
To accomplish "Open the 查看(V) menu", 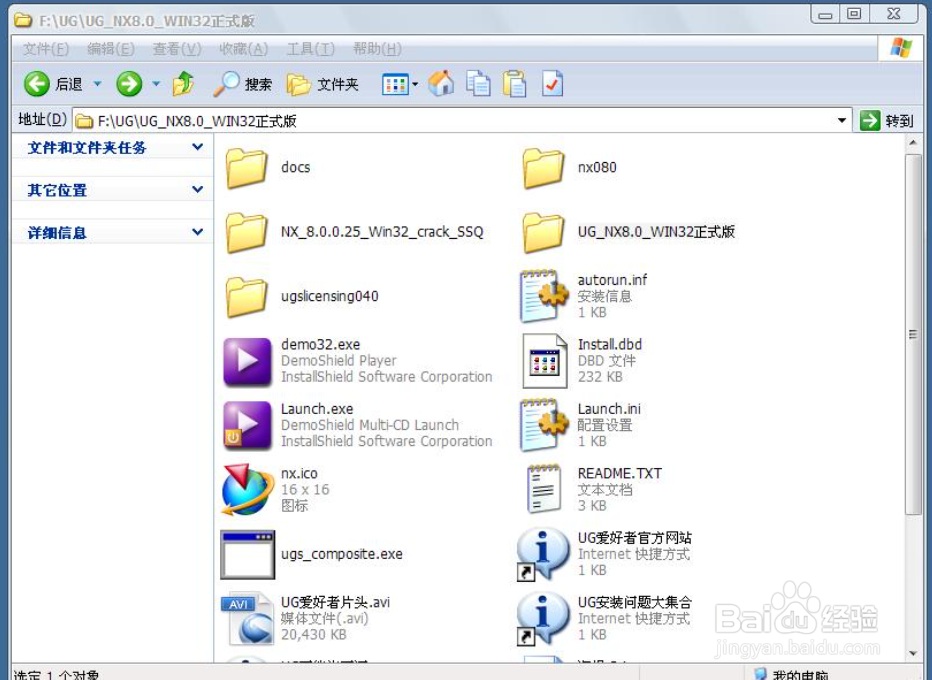I will (177, 49).
